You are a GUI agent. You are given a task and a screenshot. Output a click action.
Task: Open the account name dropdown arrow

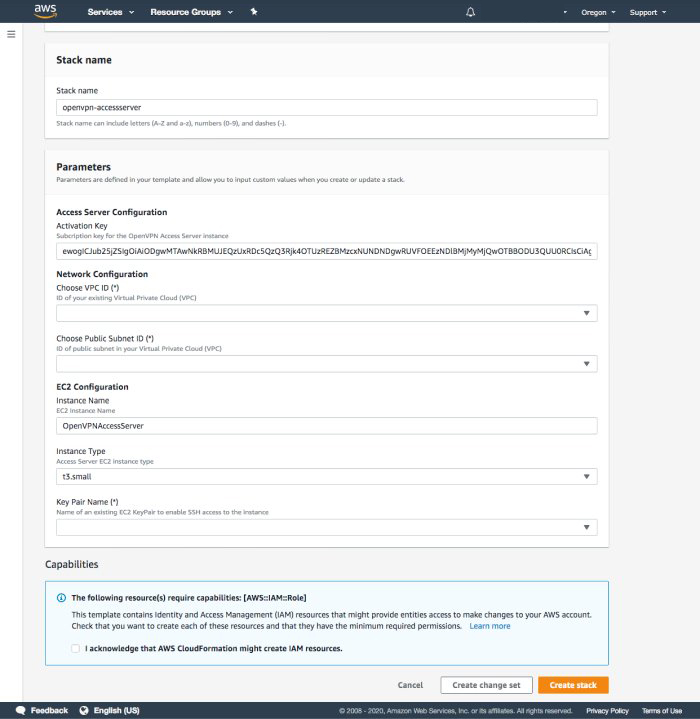565,12
